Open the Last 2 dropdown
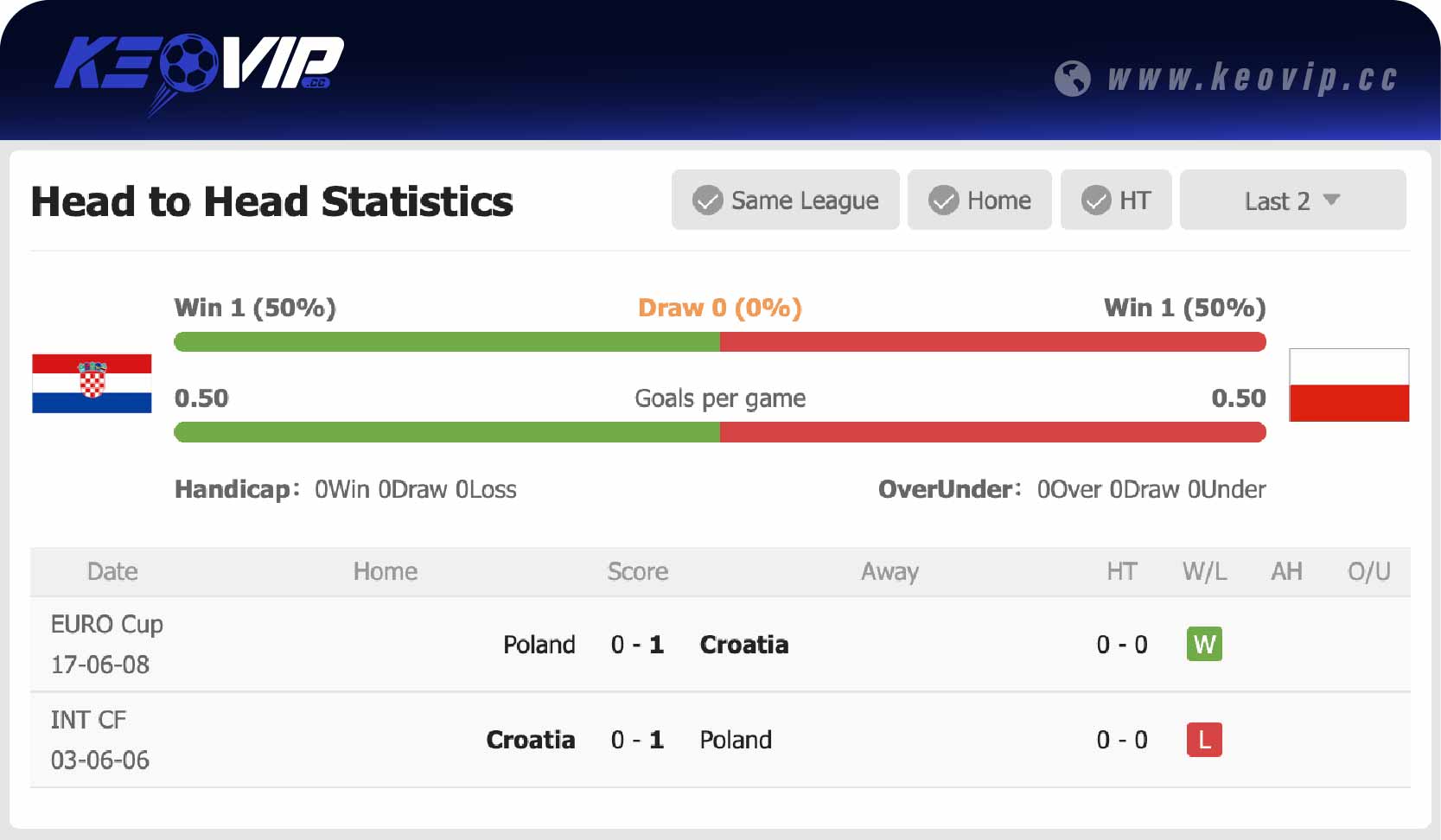Screen dimensions: 1441x840 (1292, 200)
